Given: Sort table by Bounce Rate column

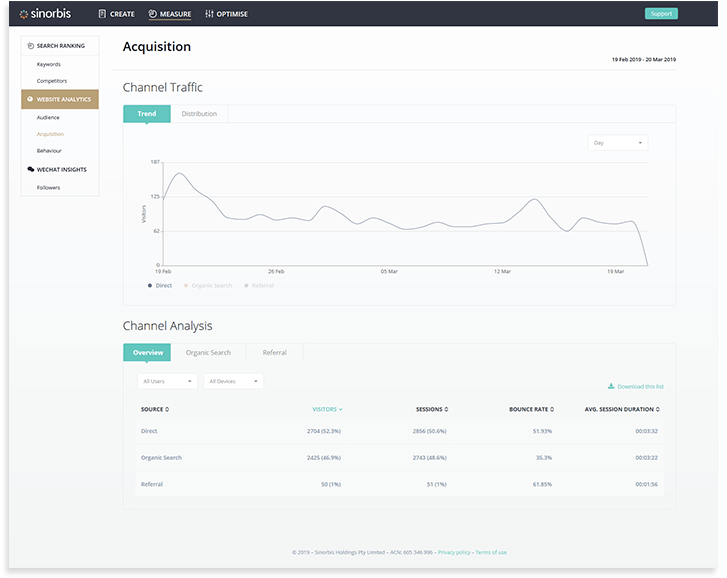Looking at the screenshot, I should [531, 409].
